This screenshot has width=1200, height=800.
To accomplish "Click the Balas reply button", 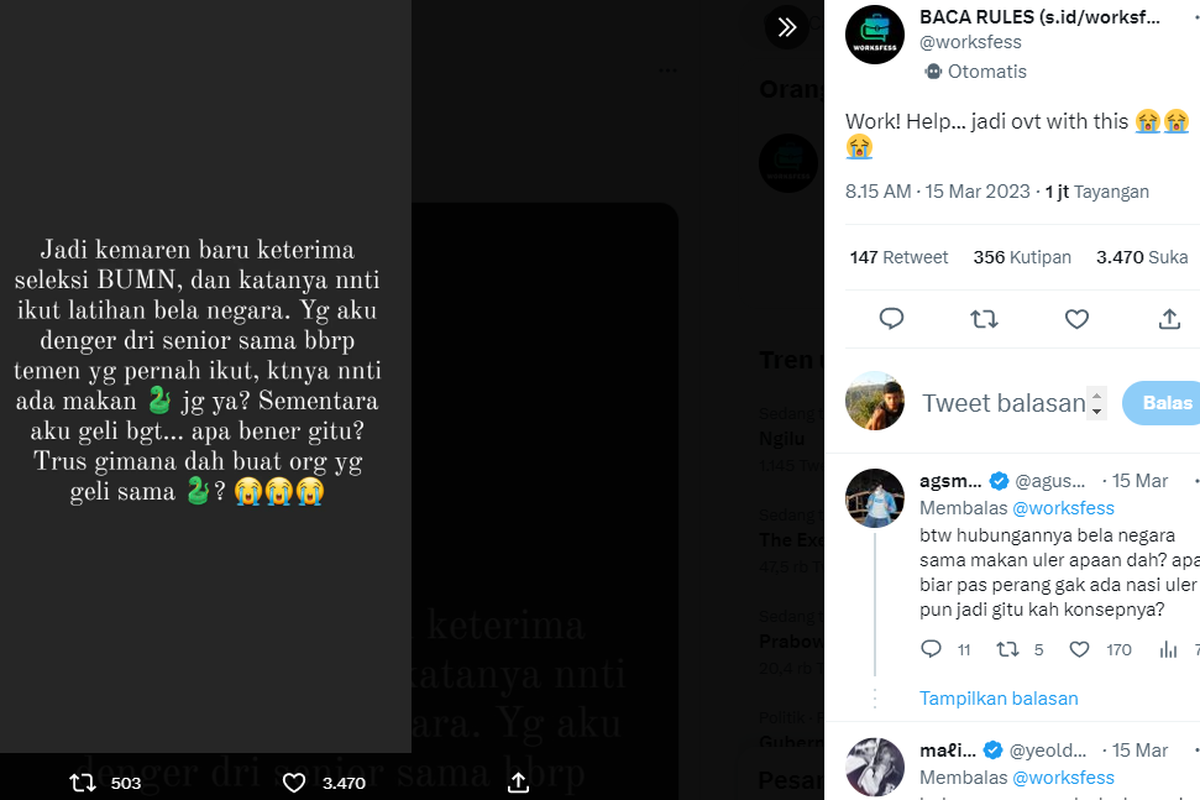I will [x=1167, y=403].
